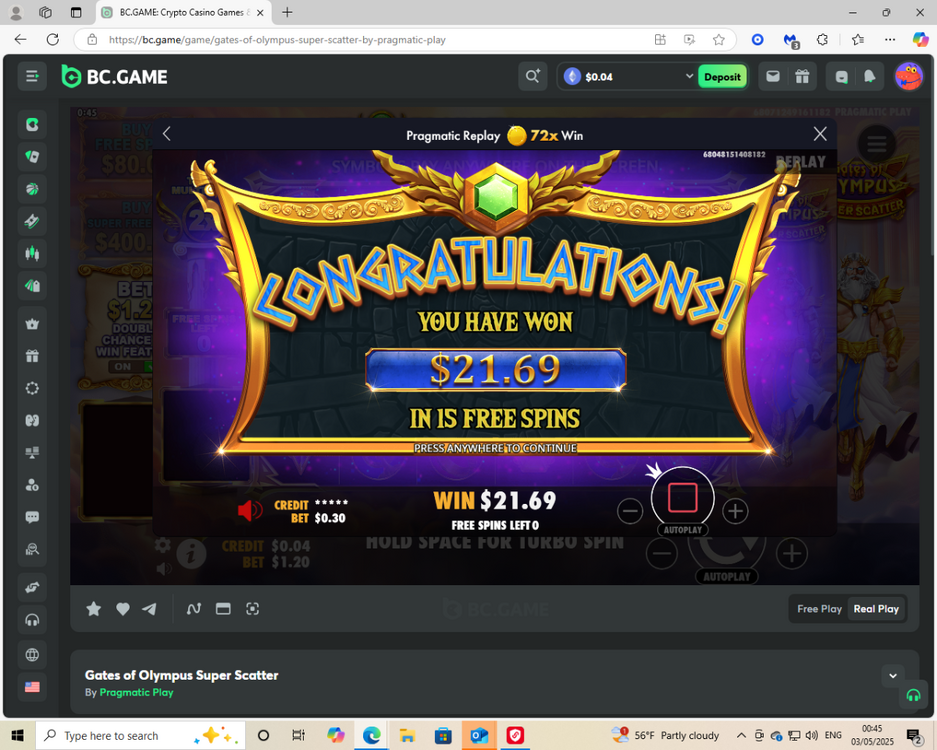Click the green Deposit button
The height and width of the screenshot is (750, 937).
(x=722, y=77)
